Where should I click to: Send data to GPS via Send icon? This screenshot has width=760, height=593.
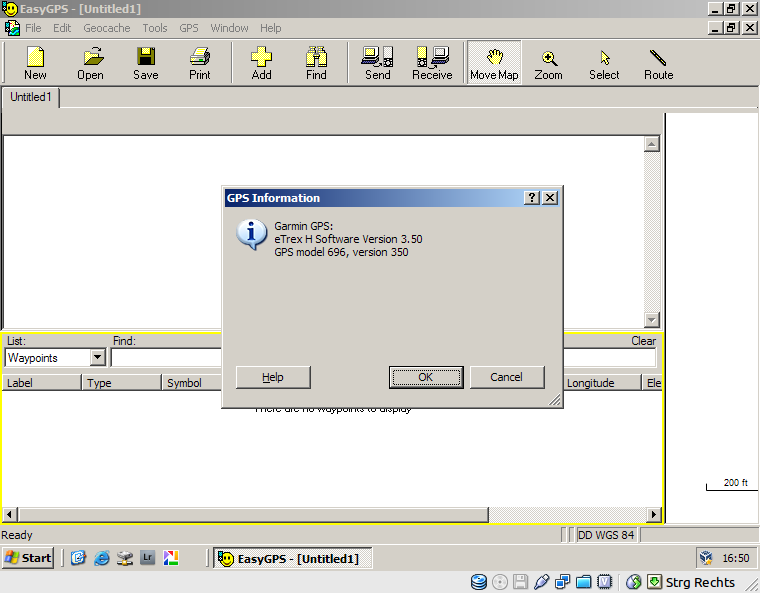click(x=378, y=63)
